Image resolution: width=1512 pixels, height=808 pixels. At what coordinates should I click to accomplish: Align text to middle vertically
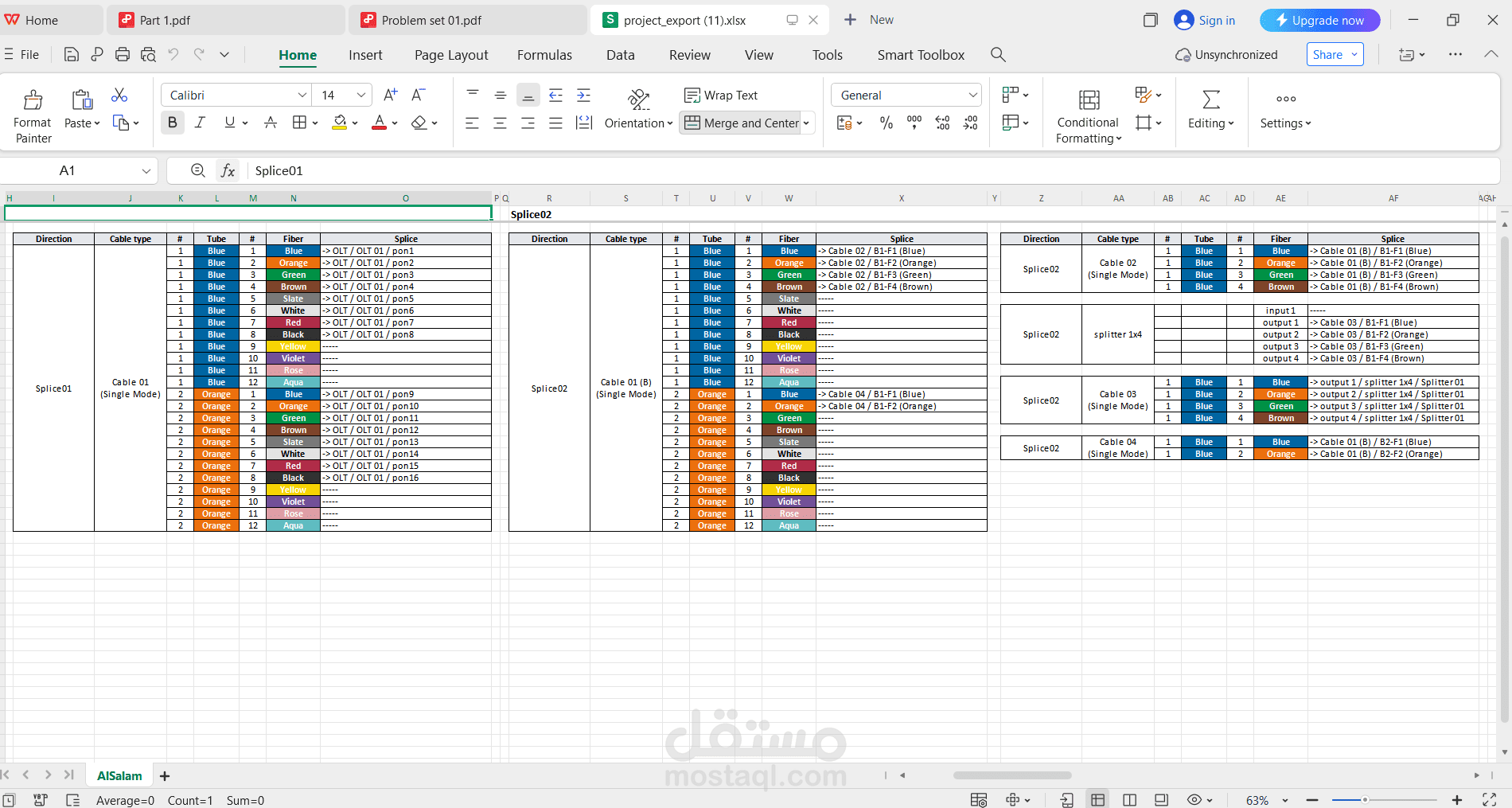pyautogui.click(x=501, y=95)
